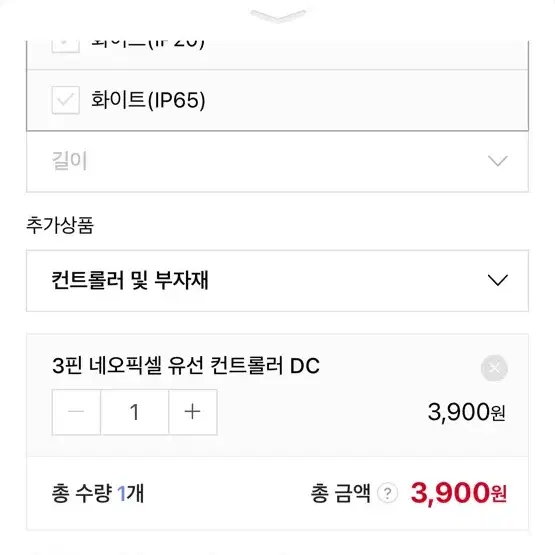Click the quantity input field showing 1
The height and width of the screenshot is (555, 555).
pyautogui.click(x=135, y=412)
